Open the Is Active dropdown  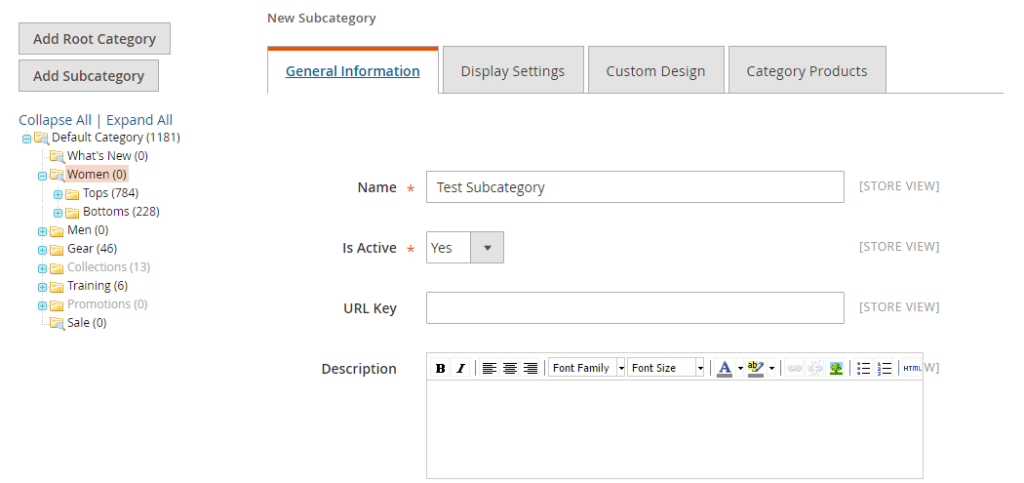[x=465, y=247]
